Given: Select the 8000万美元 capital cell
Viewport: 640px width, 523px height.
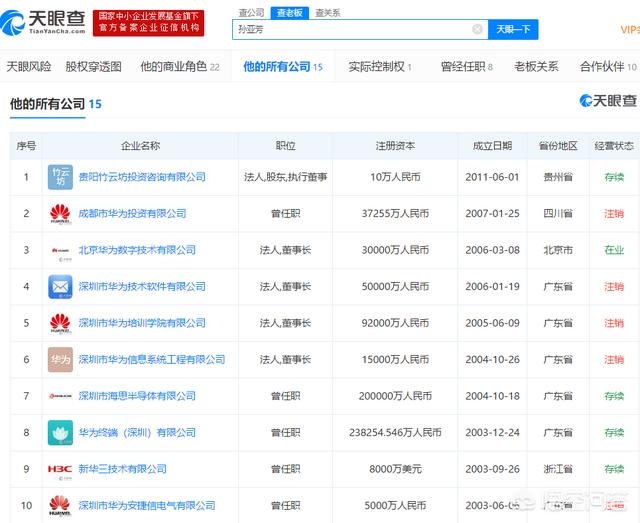Looking at the screenshot, I should (395, 469).
